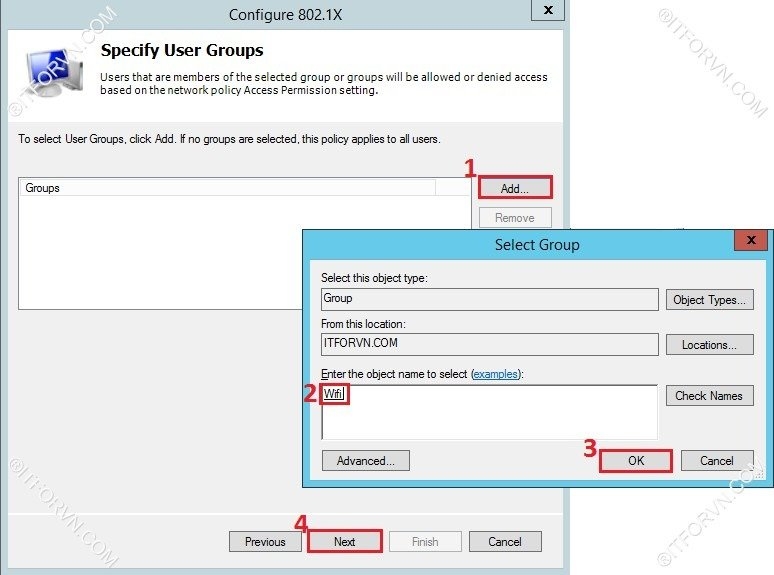The width and height of the screenshot is (774, 575).
Task: Close the Configure 802.1X wizard window
Action: pos(547,11)
